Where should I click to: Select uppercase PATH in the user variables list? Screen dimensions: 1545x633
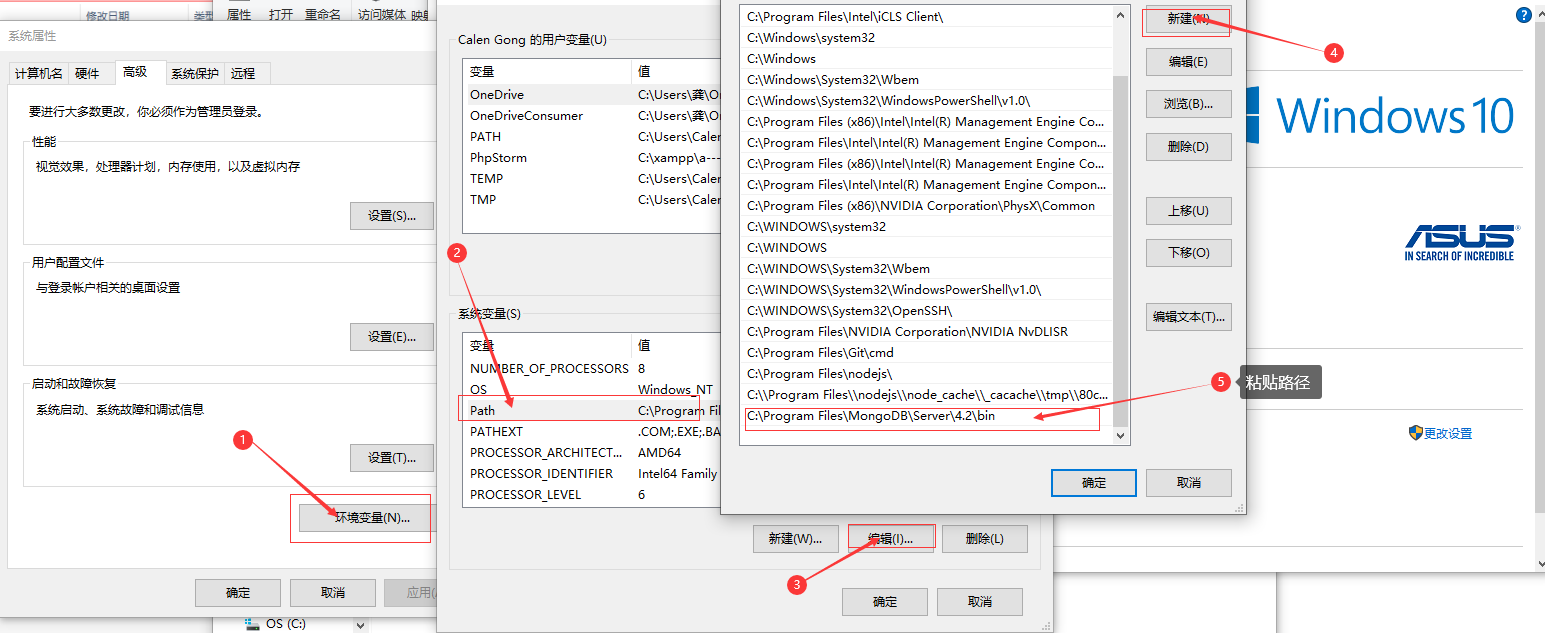(x=592, y=137)
